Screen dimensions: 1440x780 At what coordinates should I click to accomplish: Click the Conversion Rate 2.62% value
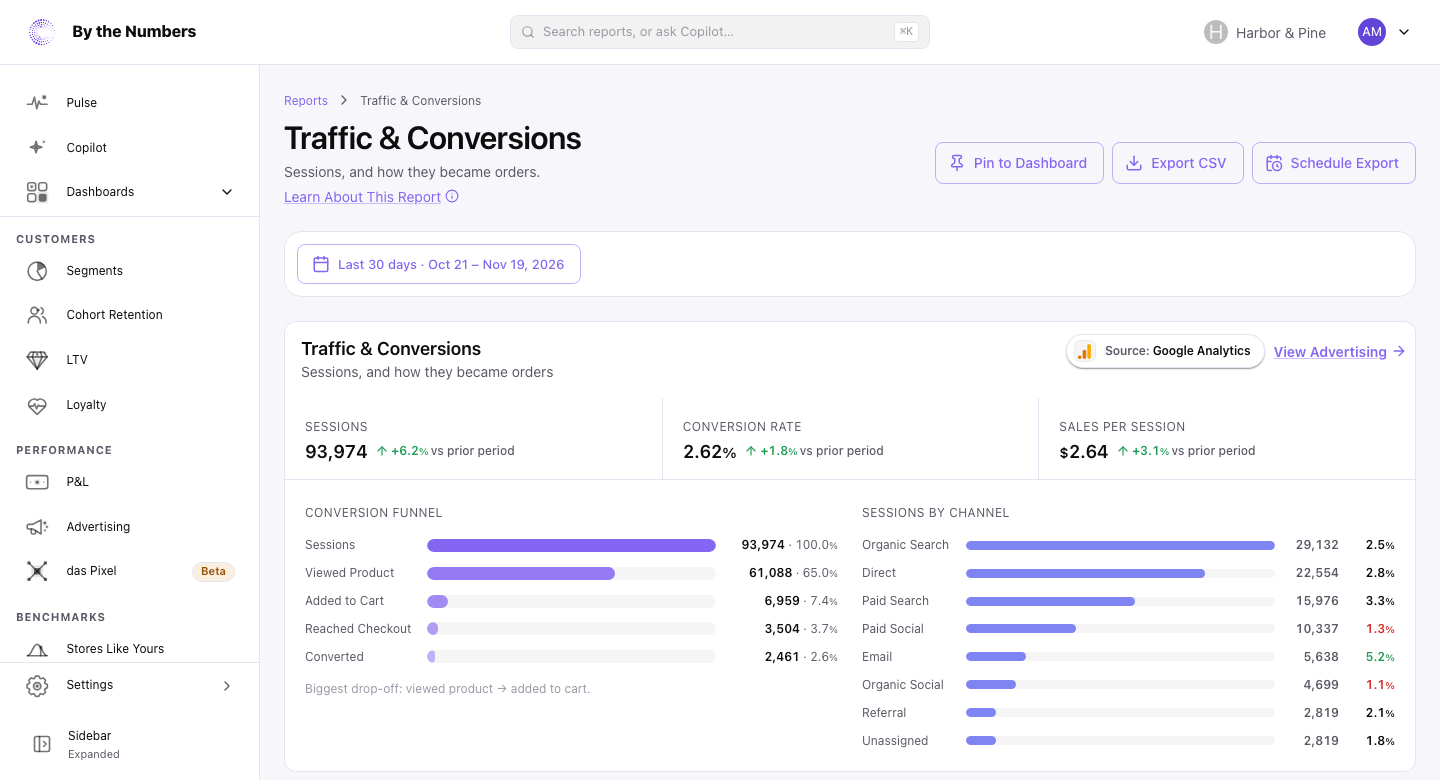click(709, 452)
